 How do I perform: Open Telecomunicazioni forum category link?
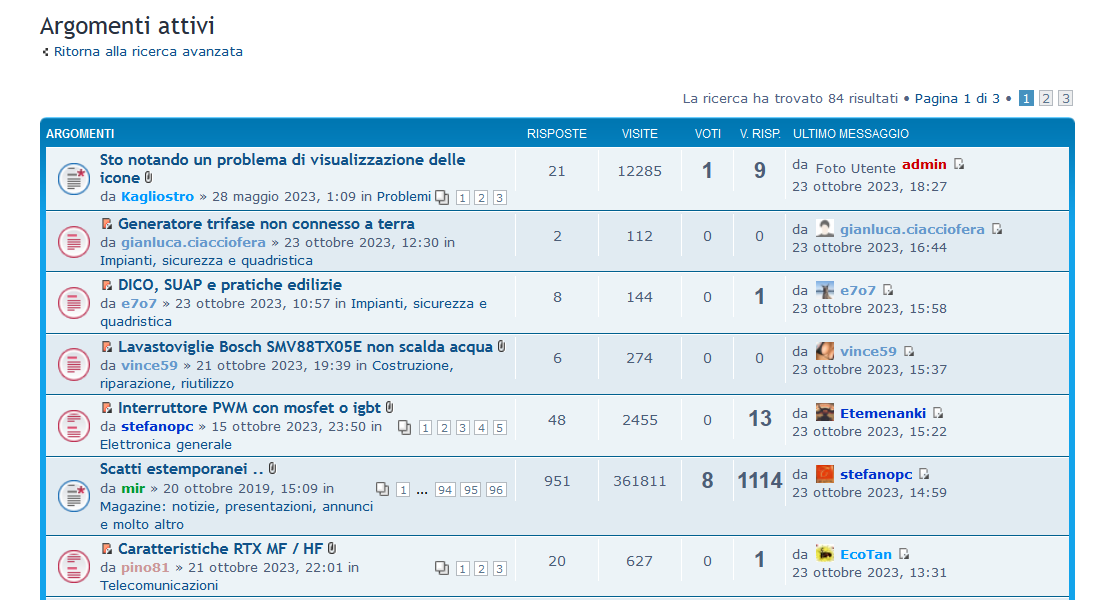point(158,585)
